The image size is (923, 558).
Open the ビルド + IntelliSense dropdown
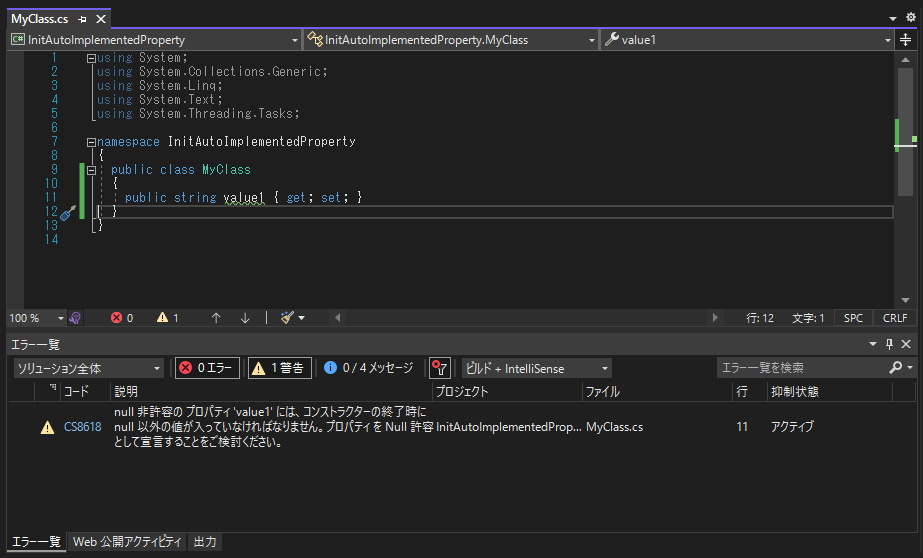tap(537, 368)
